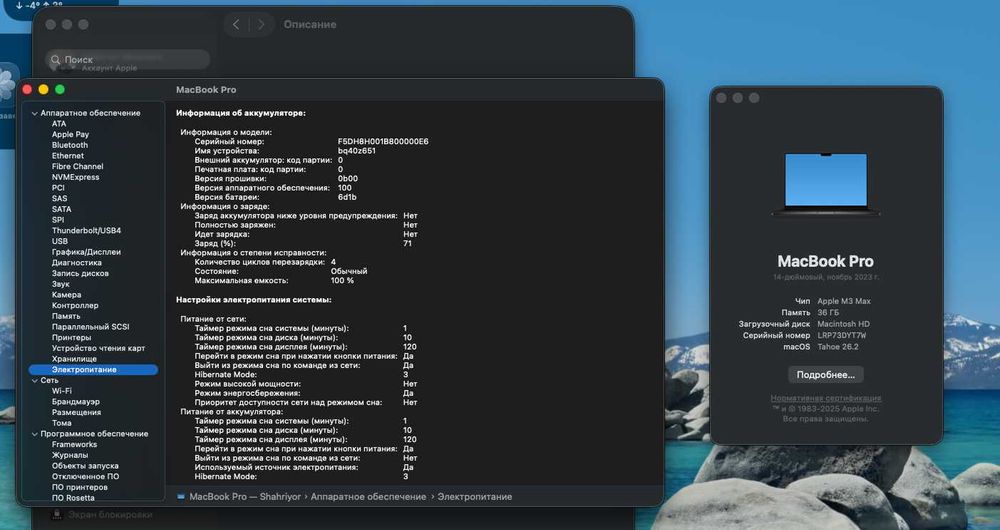The height and width of the screenshot is (530, 1000).
Task: Click the Информация об аккумуляторе heading
Action: pos(241,113)
